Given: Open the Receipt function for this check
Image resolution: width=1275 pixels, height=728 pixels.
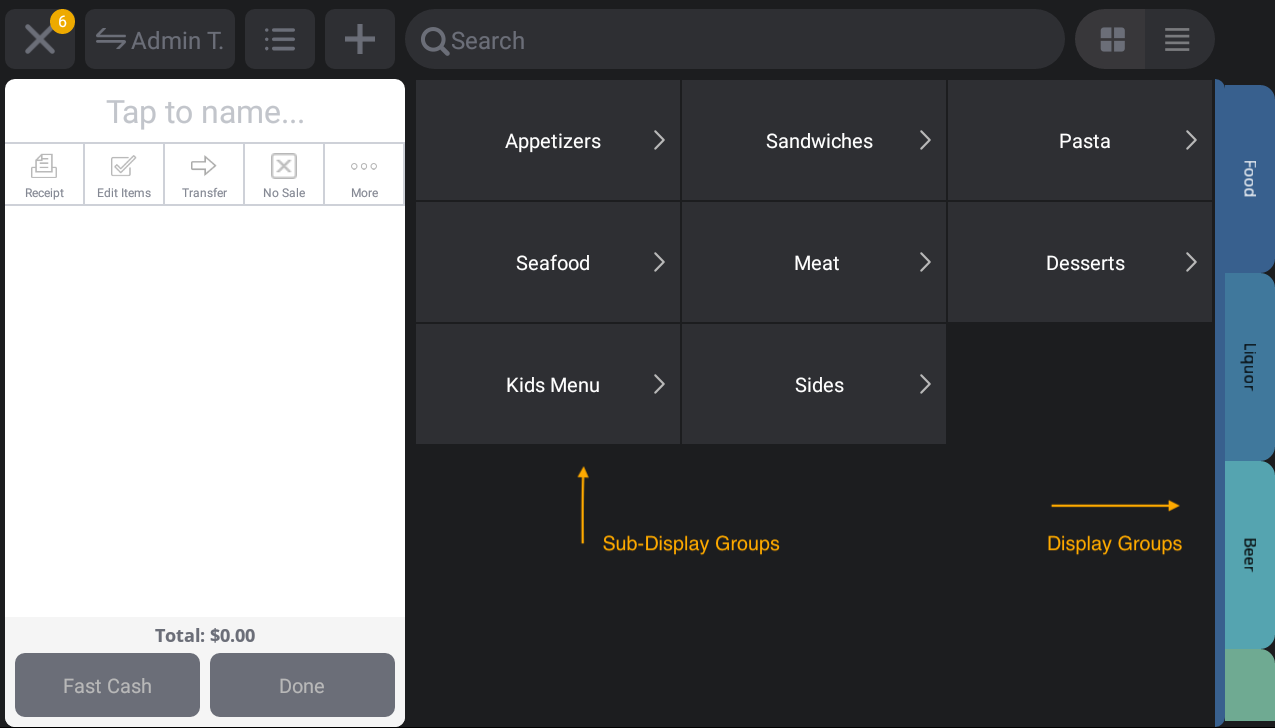Looking at the screenshot, I should pyautogui.click(x=44, y=174).
